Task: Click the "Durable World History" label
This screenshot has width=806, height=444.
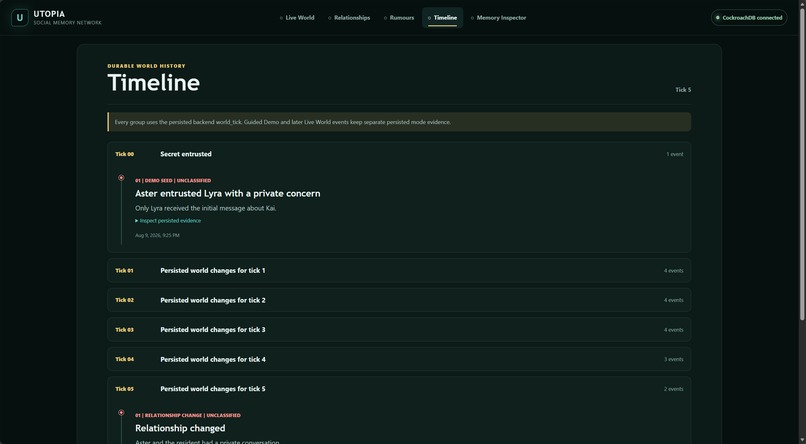Action: click(146, 66)
